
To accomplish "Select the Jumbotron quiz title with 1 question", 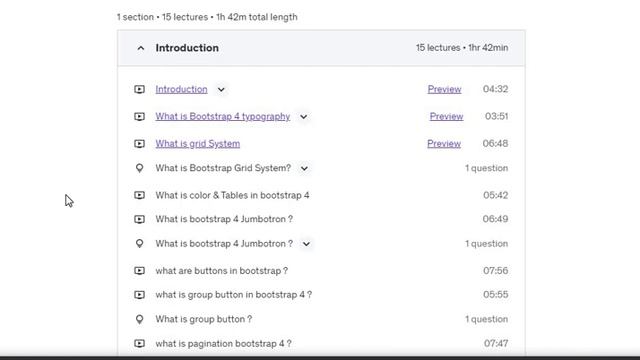I will pyautogui.click(x=224, y=244).
